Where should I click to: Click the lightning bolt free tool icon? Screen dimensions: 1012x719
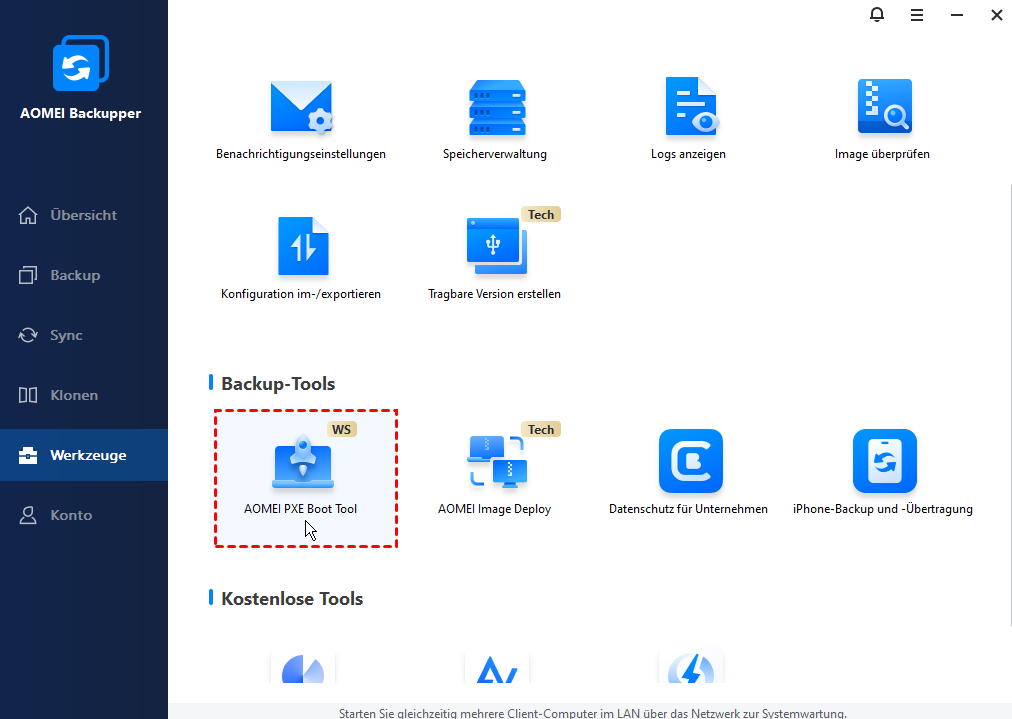691,668
